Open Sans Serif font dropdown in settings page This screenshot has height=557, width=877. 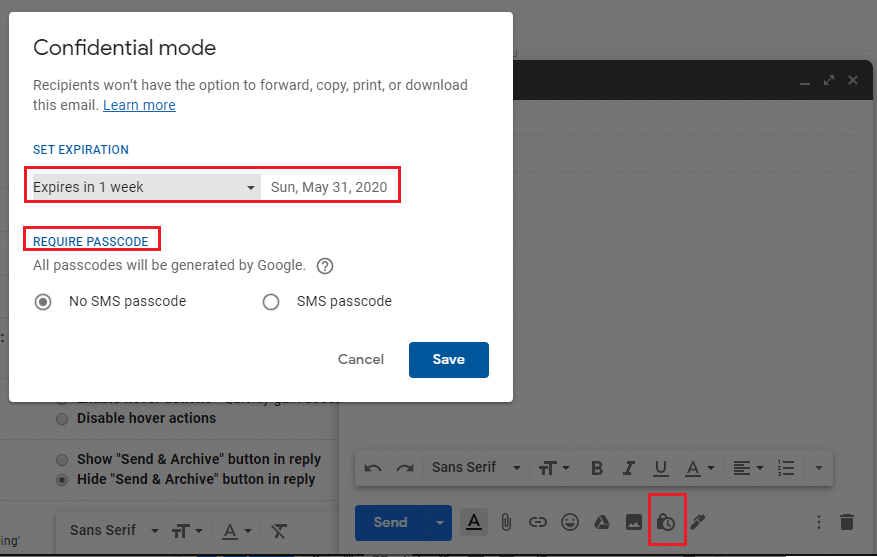tap(114, 530)
